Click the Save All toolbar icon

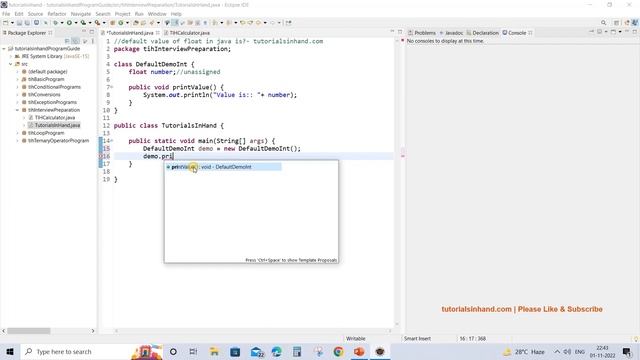(x=27, y=23)
